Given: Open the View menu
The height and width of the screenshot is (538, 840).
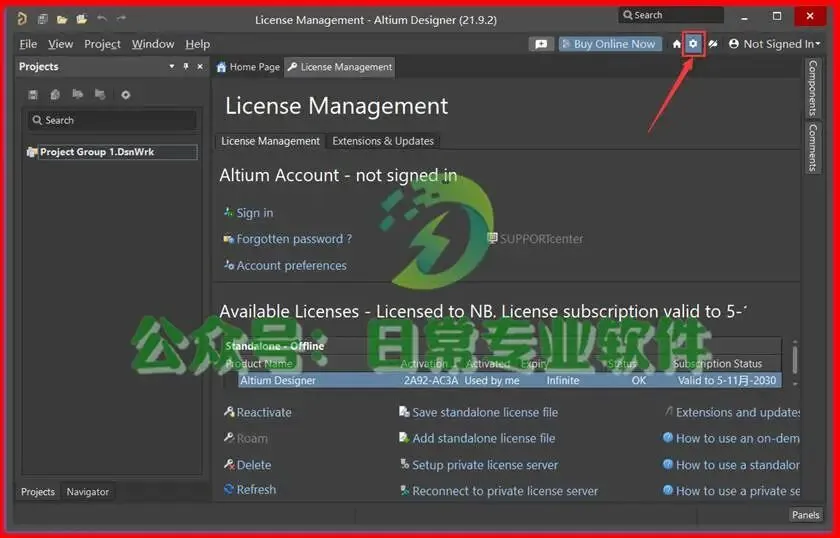Looking at the screenshot, I should tap(61, 44).
